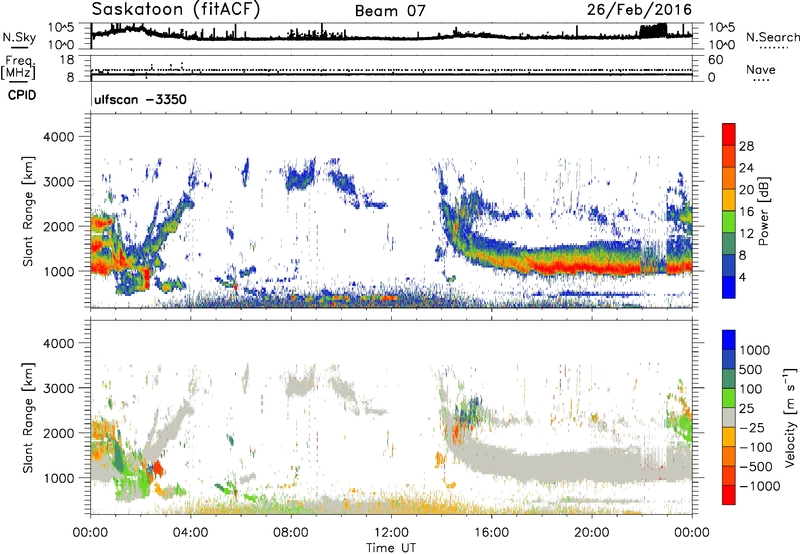Screen dimensions: 800x554
Task: Click "2000" on the velocity panel axis
Action: click(x=58, y=433)
